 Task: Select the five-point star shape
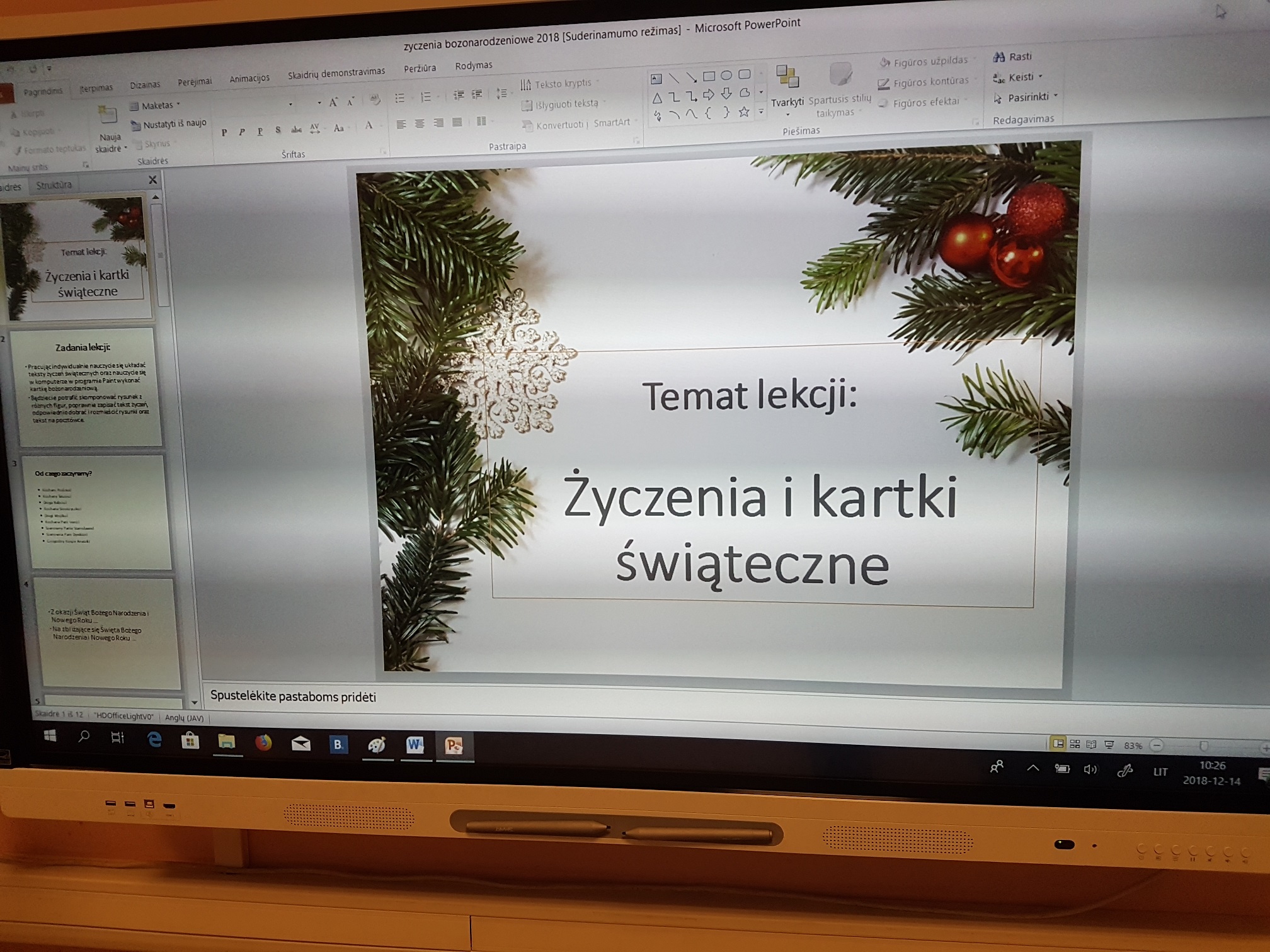tap(744, 112)
